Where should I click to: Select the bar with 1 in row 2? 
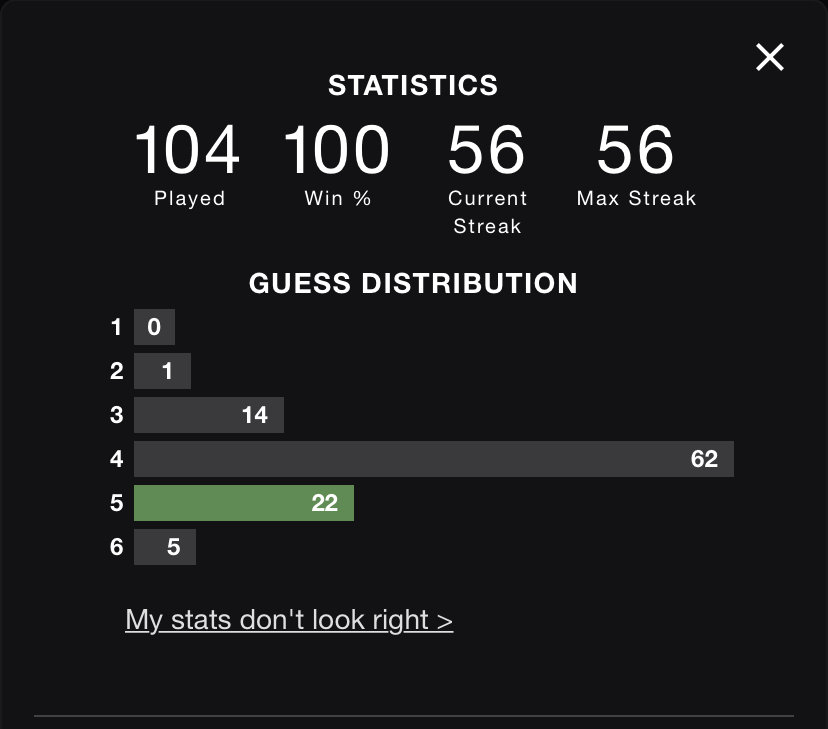(162, 371)
